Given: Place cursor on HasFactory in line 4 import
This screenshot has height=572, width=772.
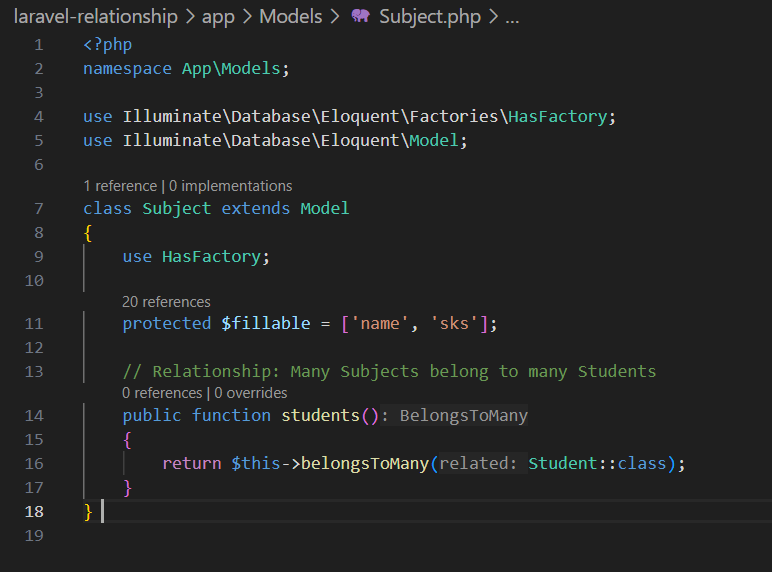Looking at the screenshot, I should click(x=557, y=117).
